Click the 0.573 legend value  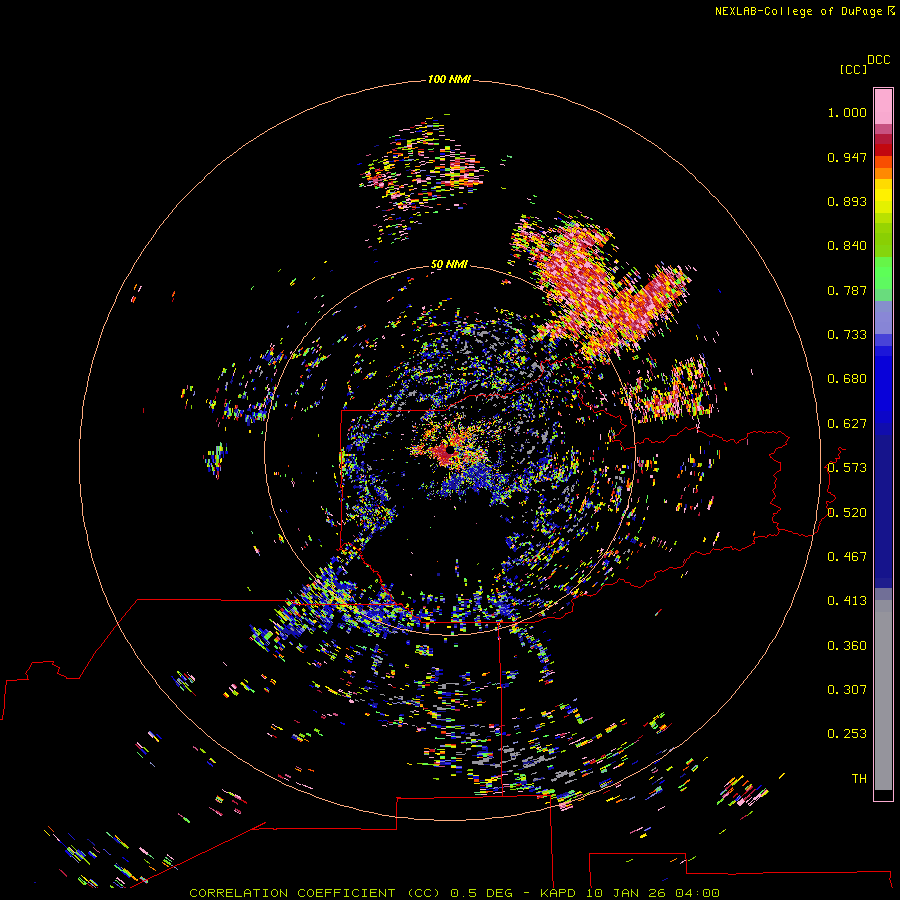pos(847,468)
